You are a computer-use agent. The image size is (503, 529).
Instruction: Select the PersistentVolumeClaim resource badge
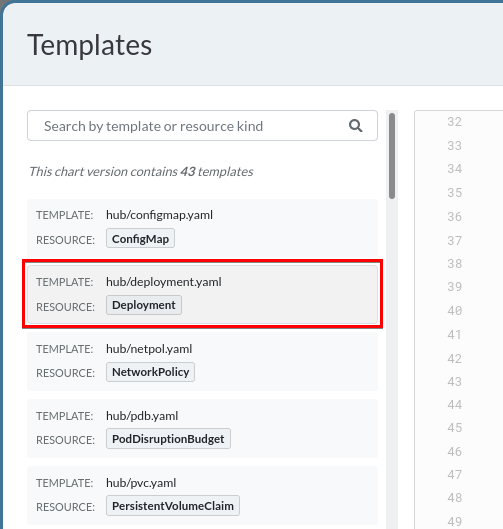coord(173,506)
